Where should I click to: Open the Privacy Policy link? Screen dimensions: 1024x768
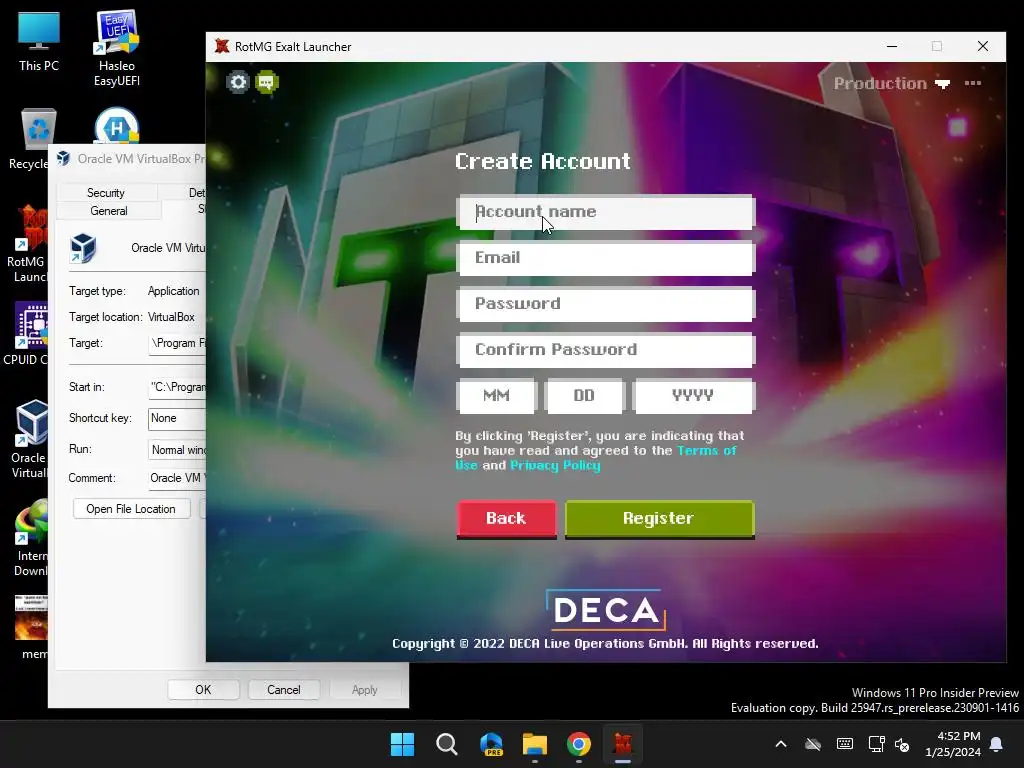click(555, 466)
